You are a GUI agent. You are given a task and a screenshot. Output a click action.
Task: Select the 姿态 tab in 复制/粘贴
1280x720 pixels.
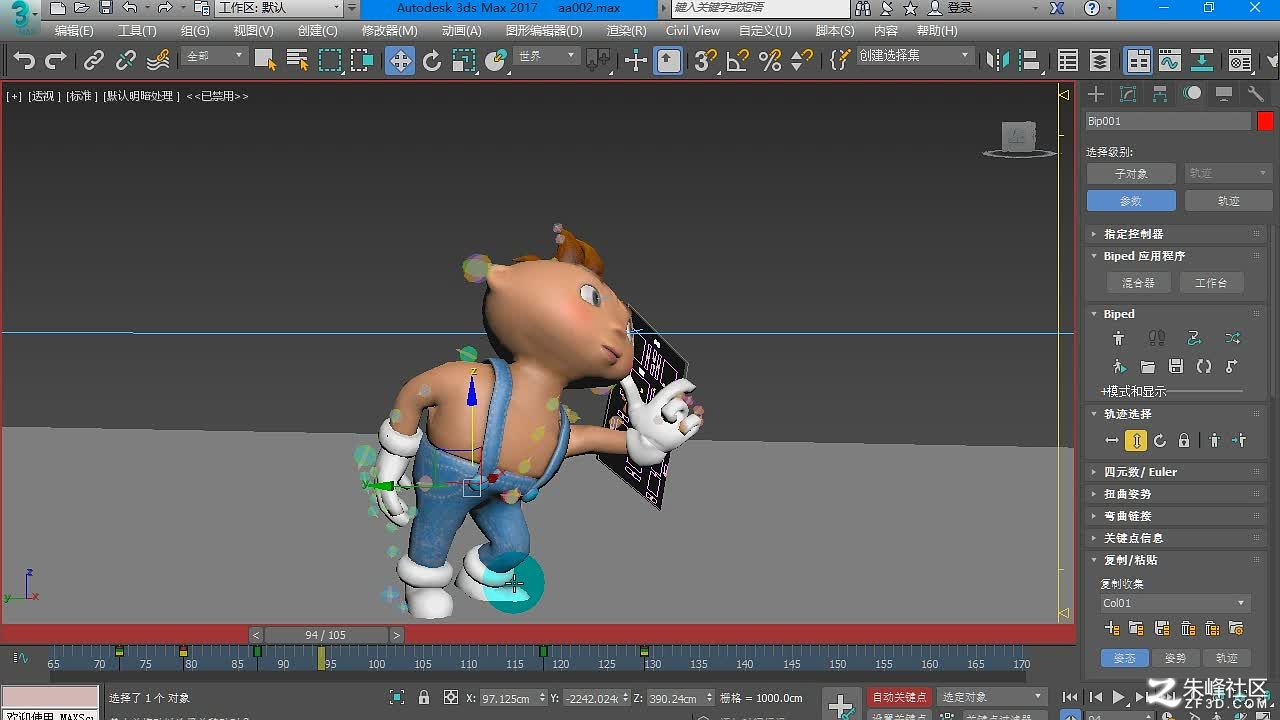[x=1125, y=658]
